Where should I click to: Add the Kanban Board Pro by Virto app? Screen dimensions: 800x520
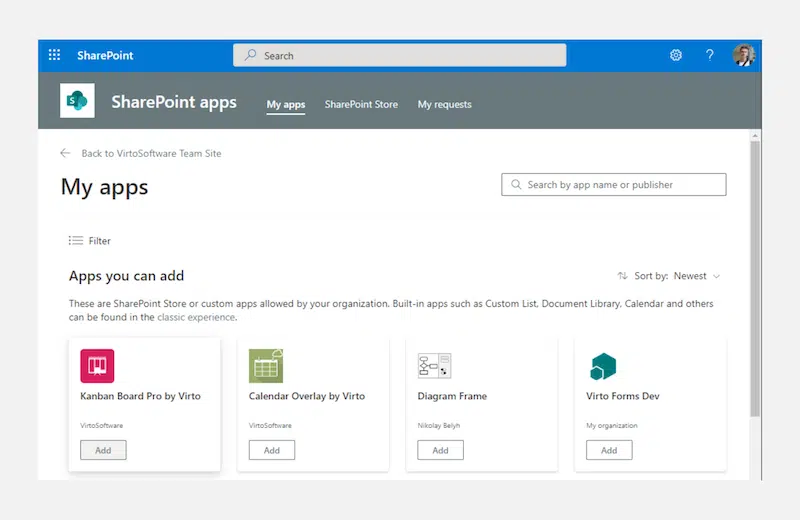103,450
